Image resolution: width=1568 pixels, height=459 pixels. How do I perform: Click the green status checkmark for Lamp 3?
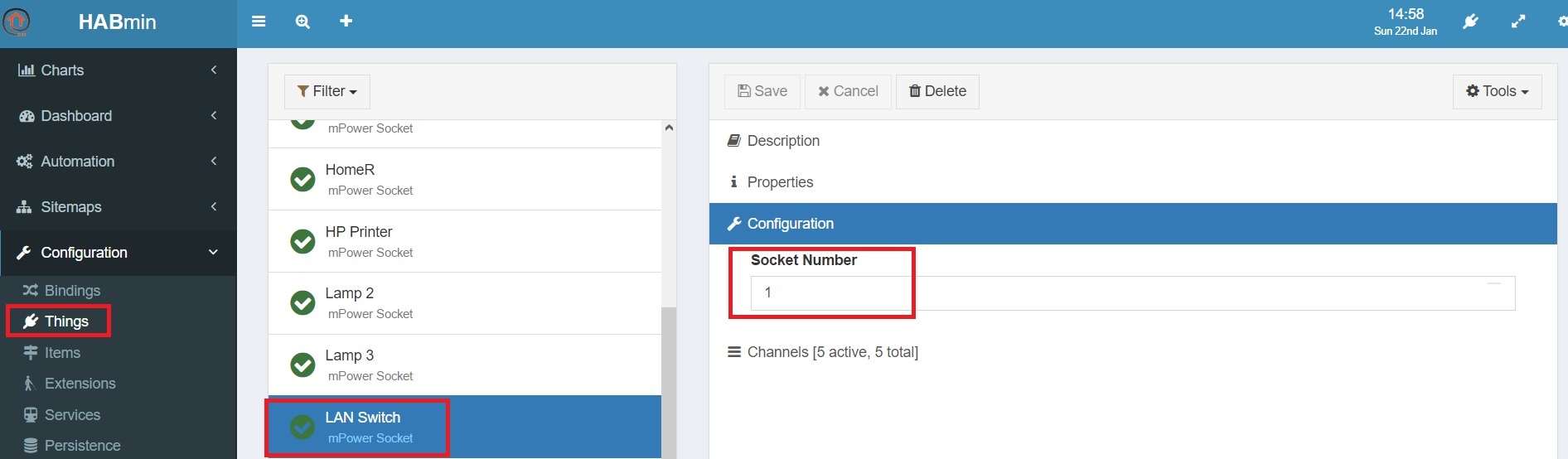[302, 365]
